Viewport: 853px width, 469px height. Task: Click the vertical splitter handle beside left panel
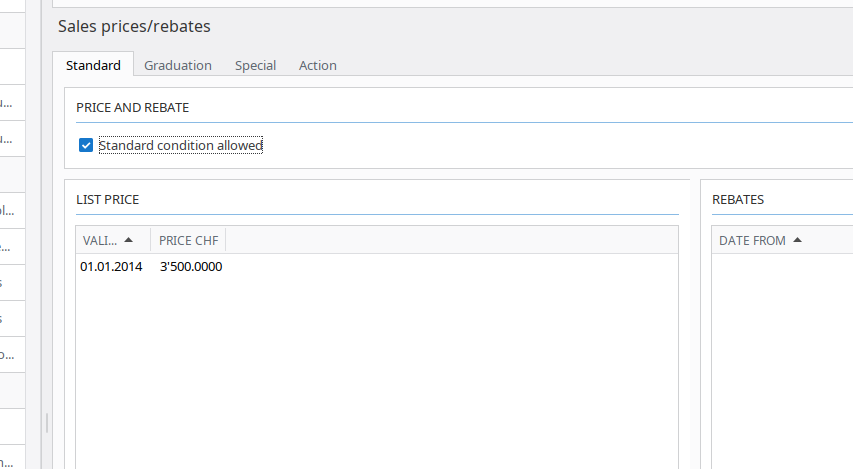point(47,422)
